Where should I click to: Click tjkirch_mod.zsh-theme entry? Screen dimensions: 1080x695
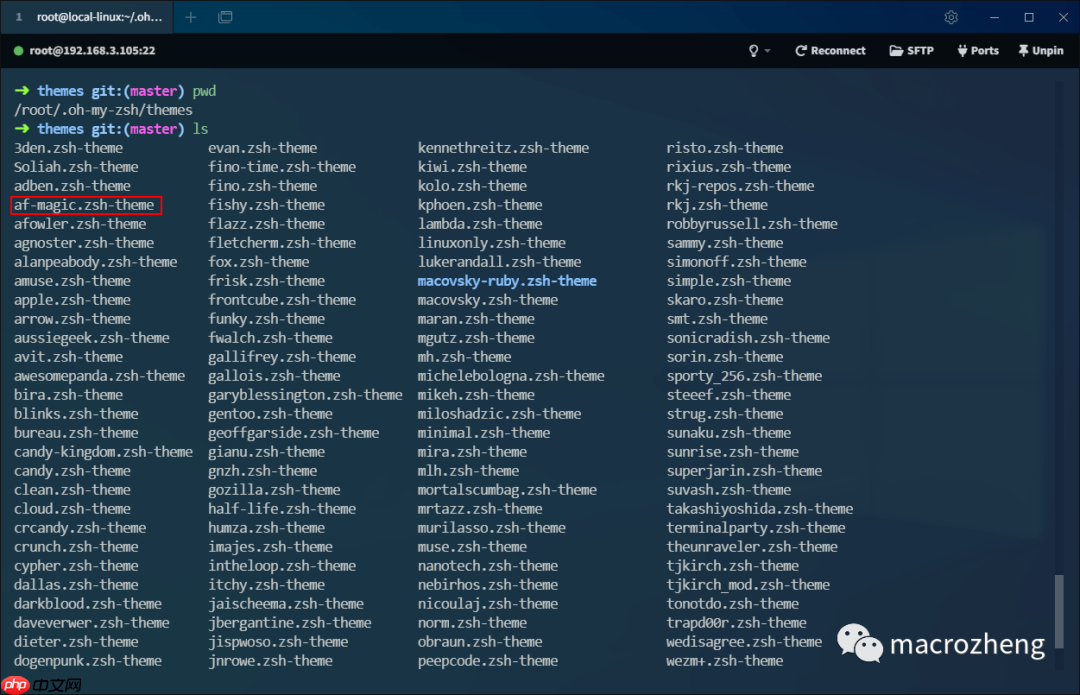point(748,585)
